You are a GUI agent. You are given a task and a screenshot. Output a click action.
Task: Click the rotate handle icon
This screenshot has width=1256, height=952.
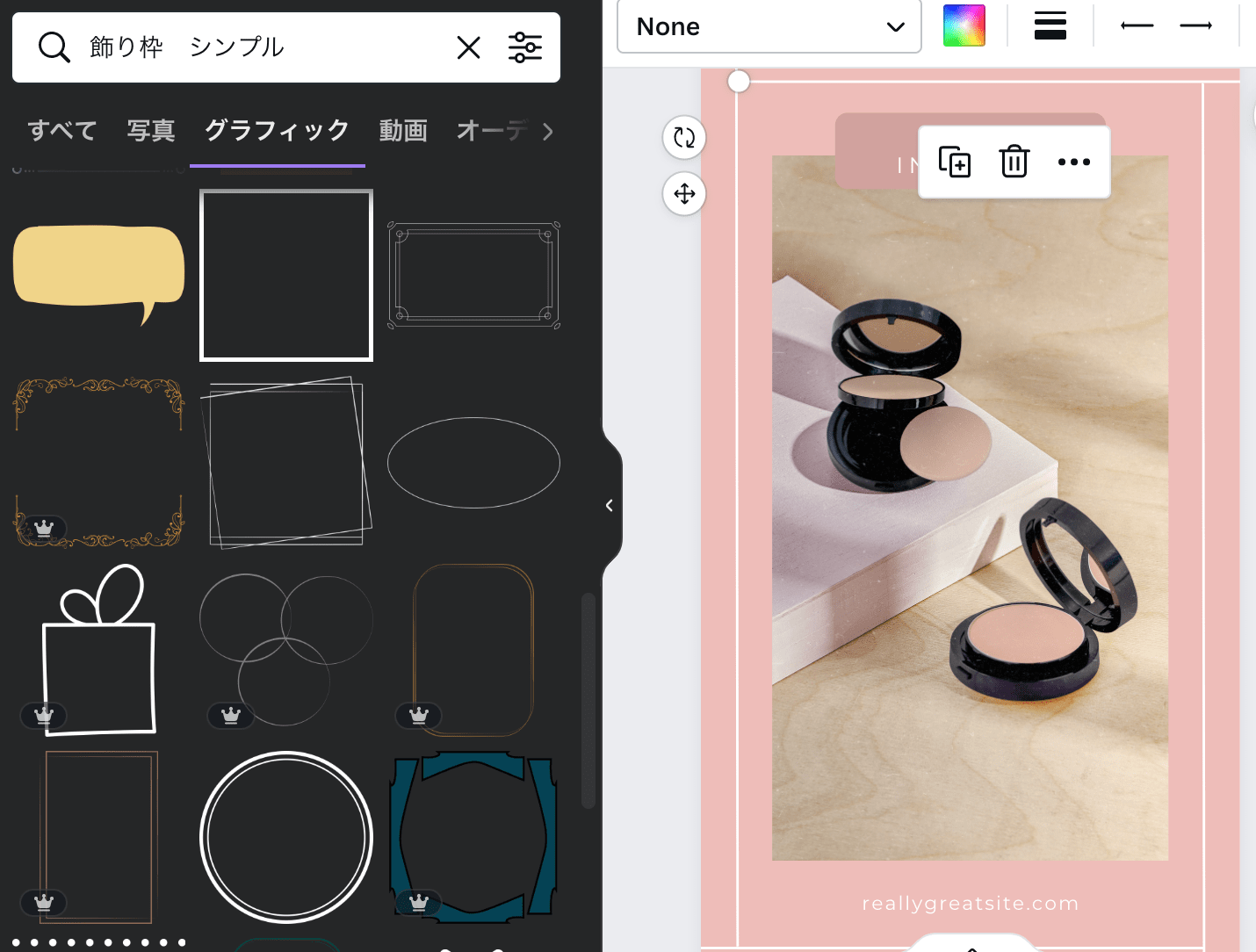[684, 138]
